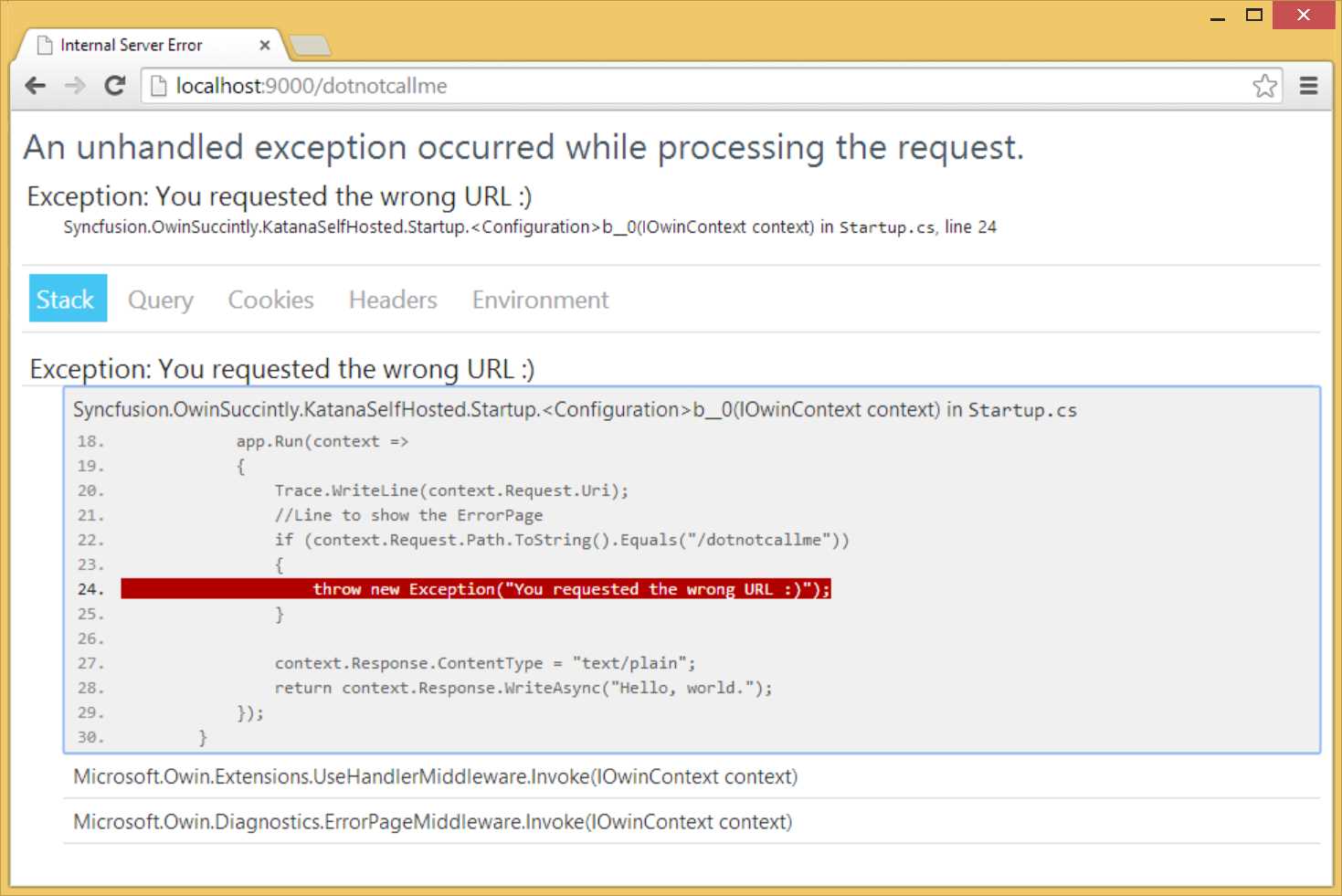Click code line 'Trace.WriteLine(context.Request.Uri);'
Screen dimensions: 1342x896
451,490
